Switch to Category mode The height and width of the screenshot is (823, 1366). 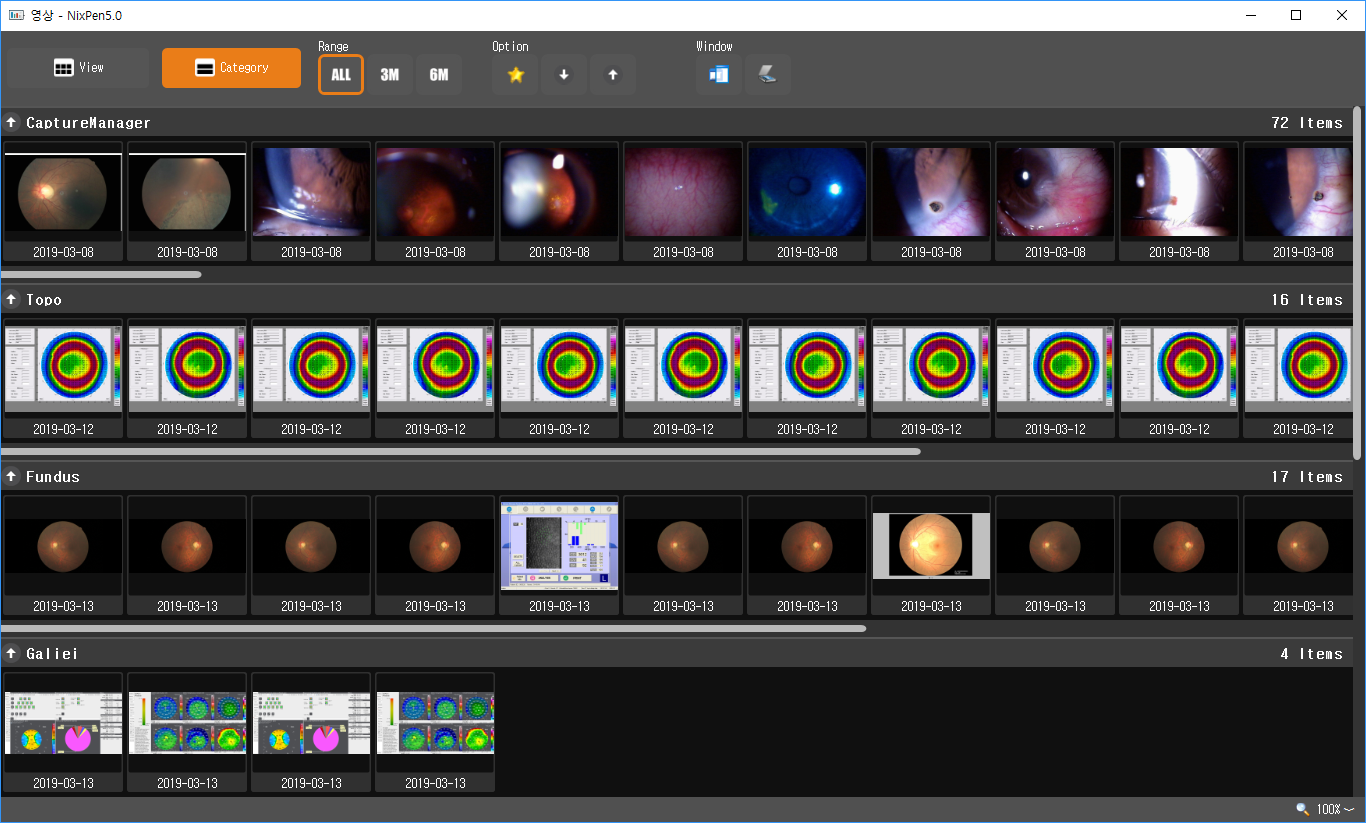231,68
